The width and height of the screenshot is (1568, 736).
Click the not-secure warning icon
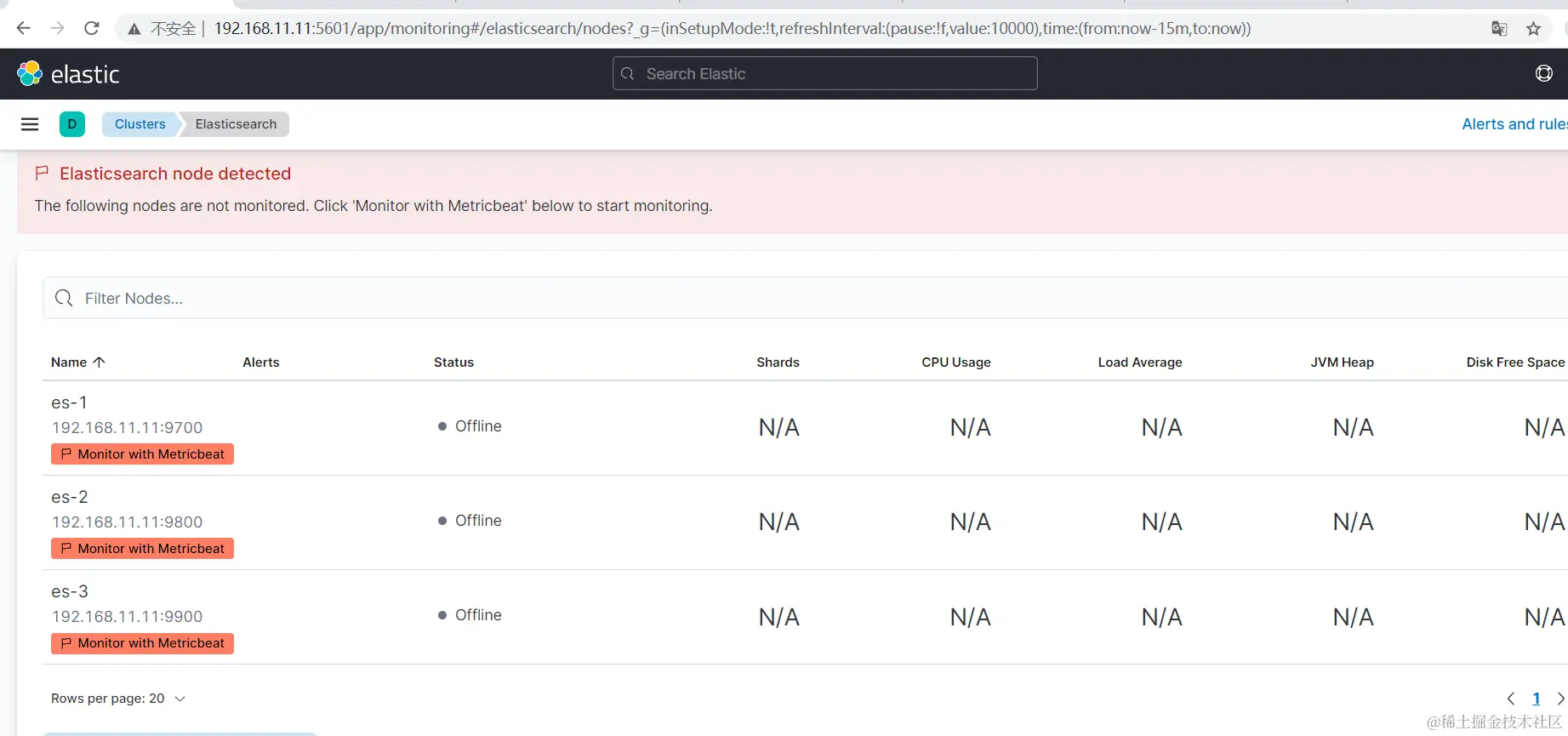(134, 29)
